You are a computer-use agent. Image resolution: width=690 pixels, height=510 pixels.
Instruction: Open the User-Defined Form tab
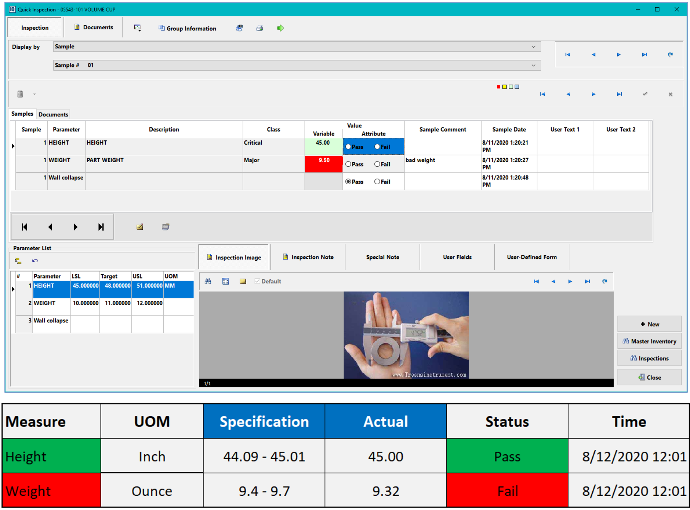[531, 257]
